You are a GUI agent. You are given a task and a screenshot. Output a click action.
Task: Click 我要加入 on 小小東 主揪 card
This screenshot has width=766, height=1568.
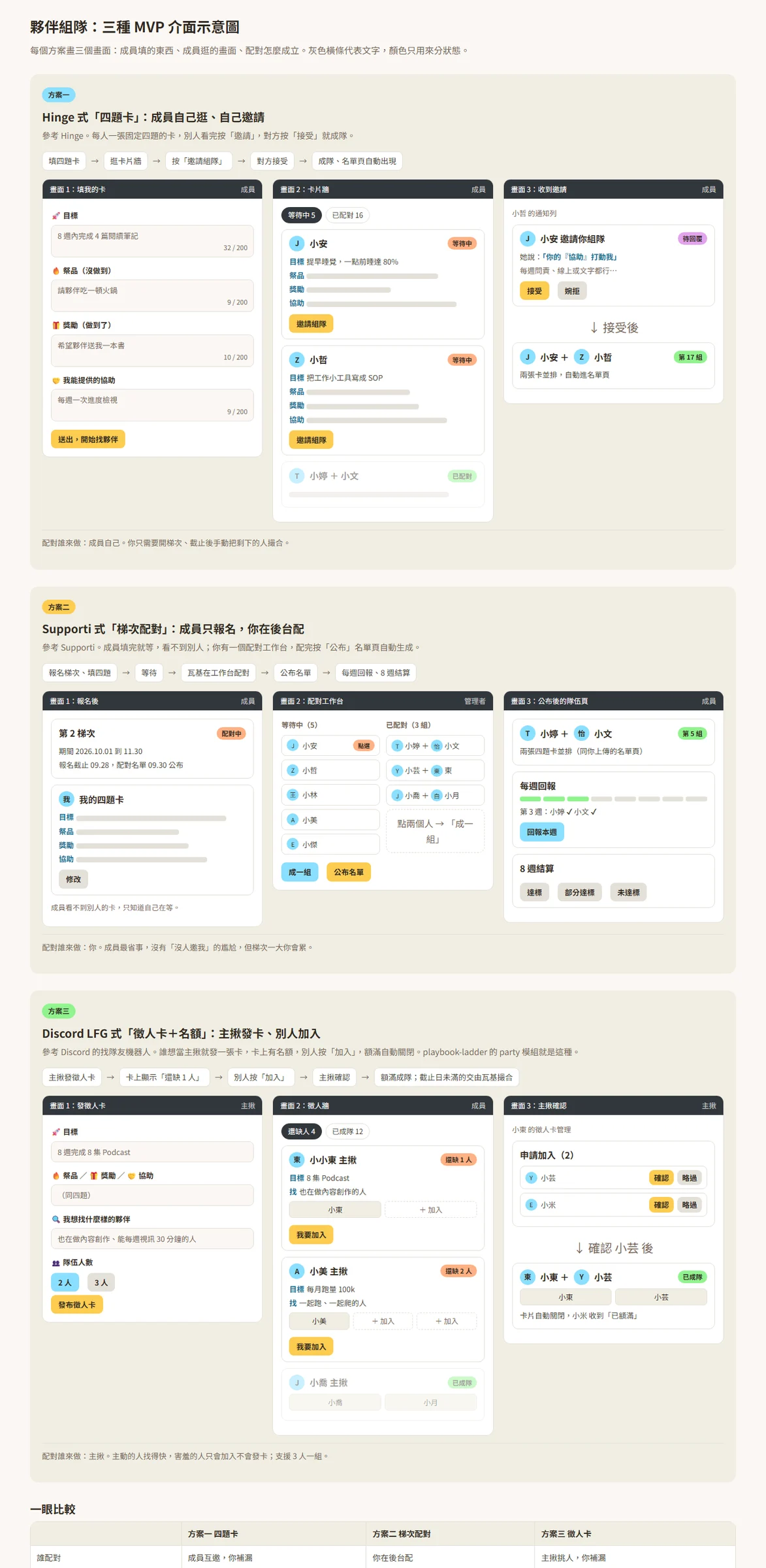(x=311, y=1235)
